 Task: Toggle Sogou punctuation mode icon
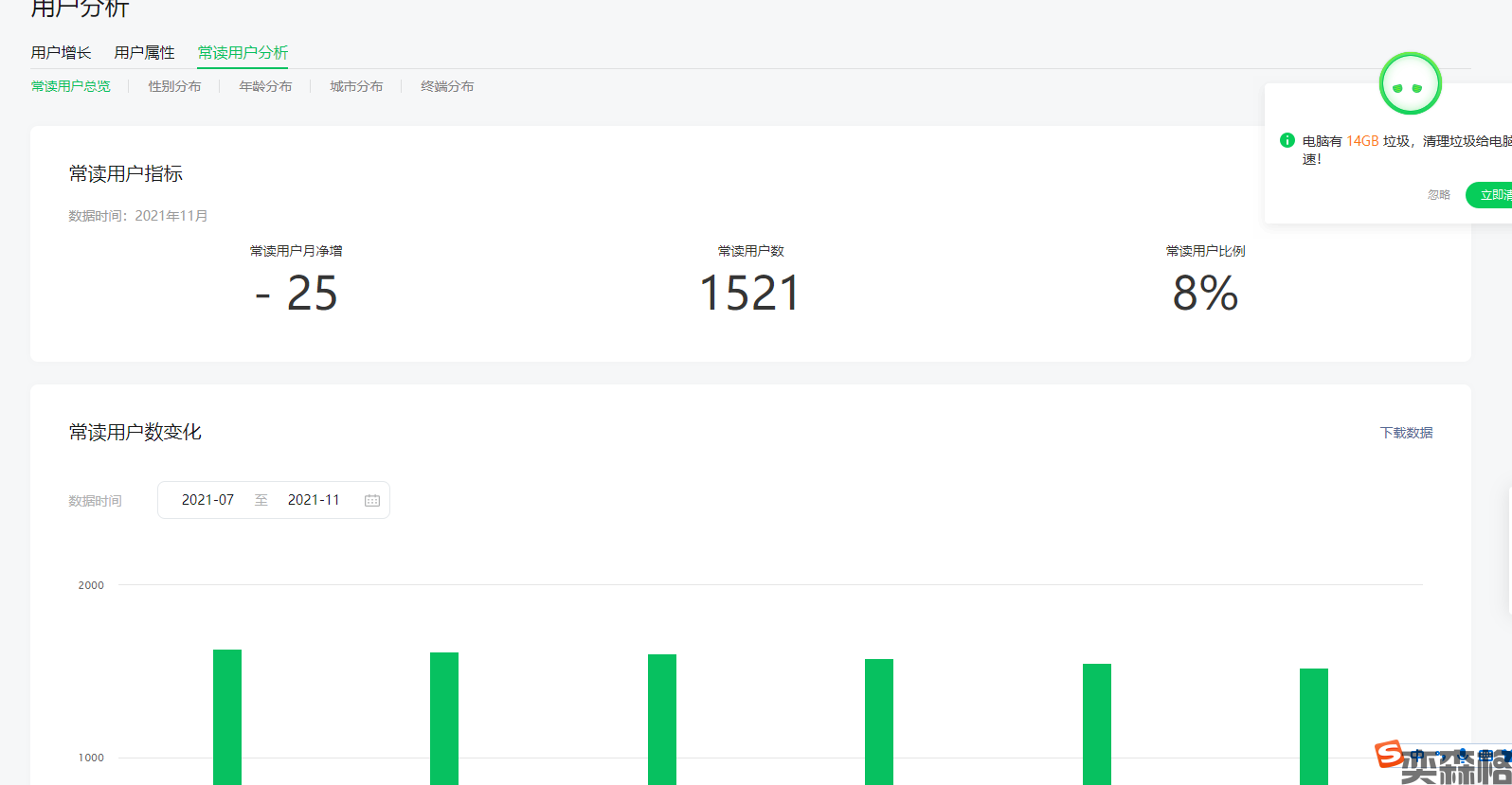coord(1438,755)
